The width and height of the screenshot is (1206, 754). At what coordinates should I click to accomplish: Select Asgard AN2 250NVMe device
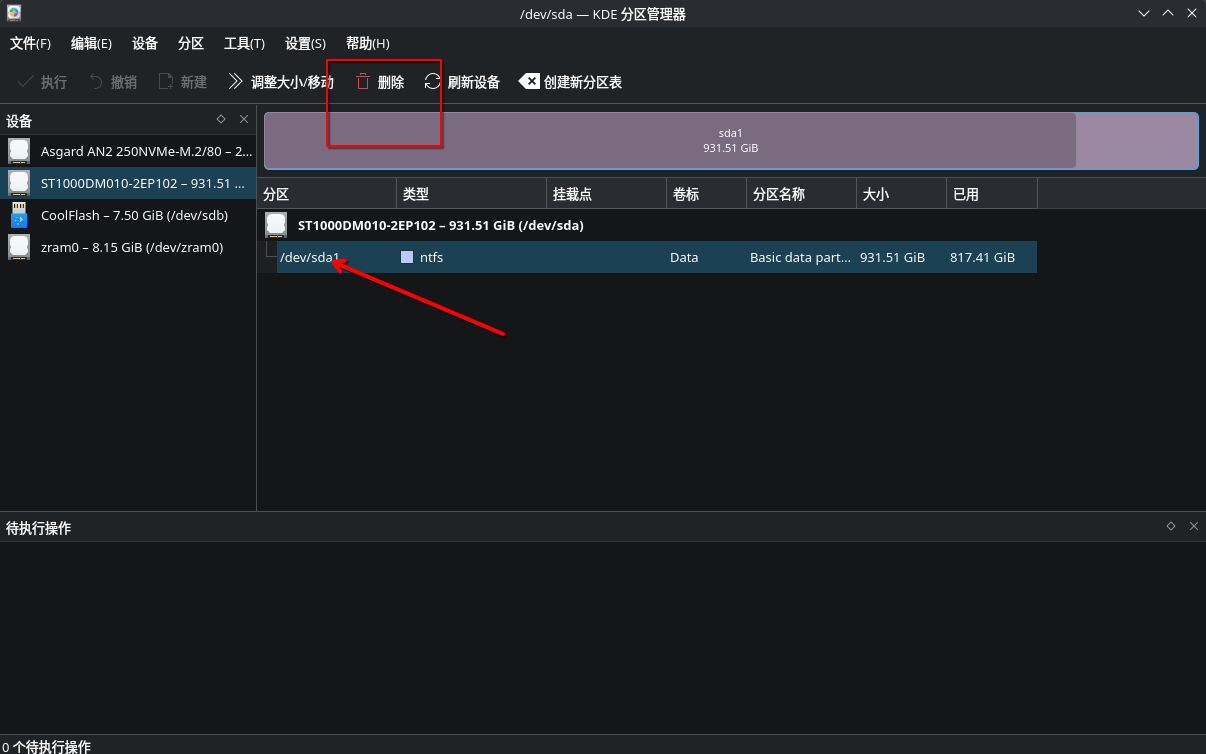128,152
